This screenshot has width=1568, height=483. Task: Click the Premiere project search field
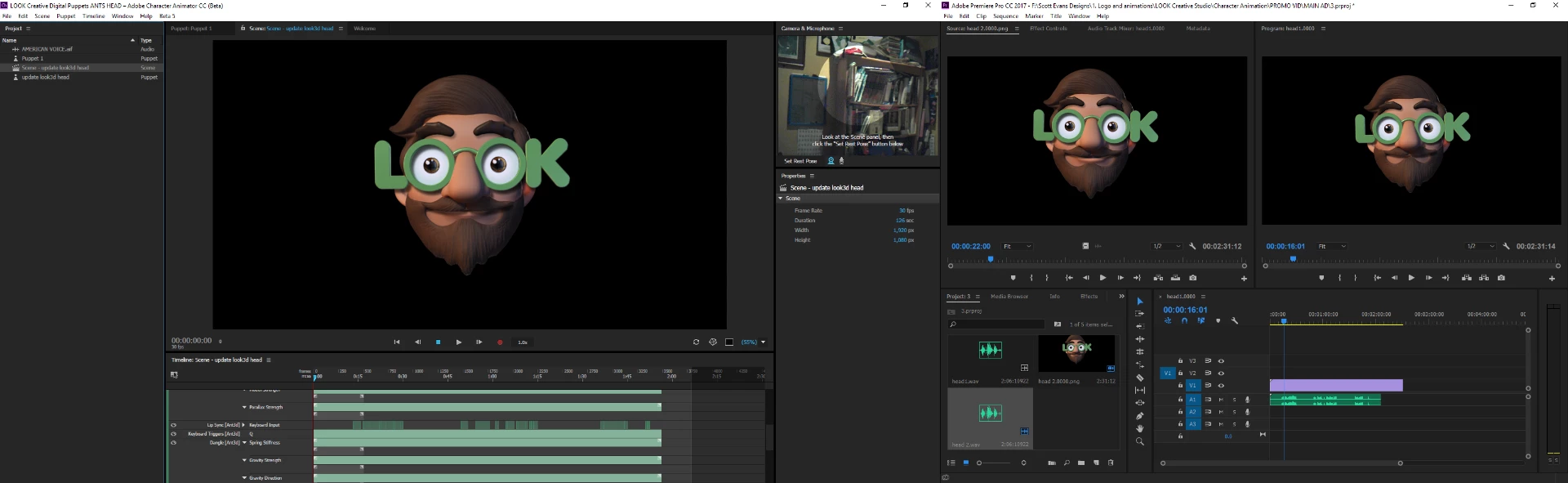996,324
